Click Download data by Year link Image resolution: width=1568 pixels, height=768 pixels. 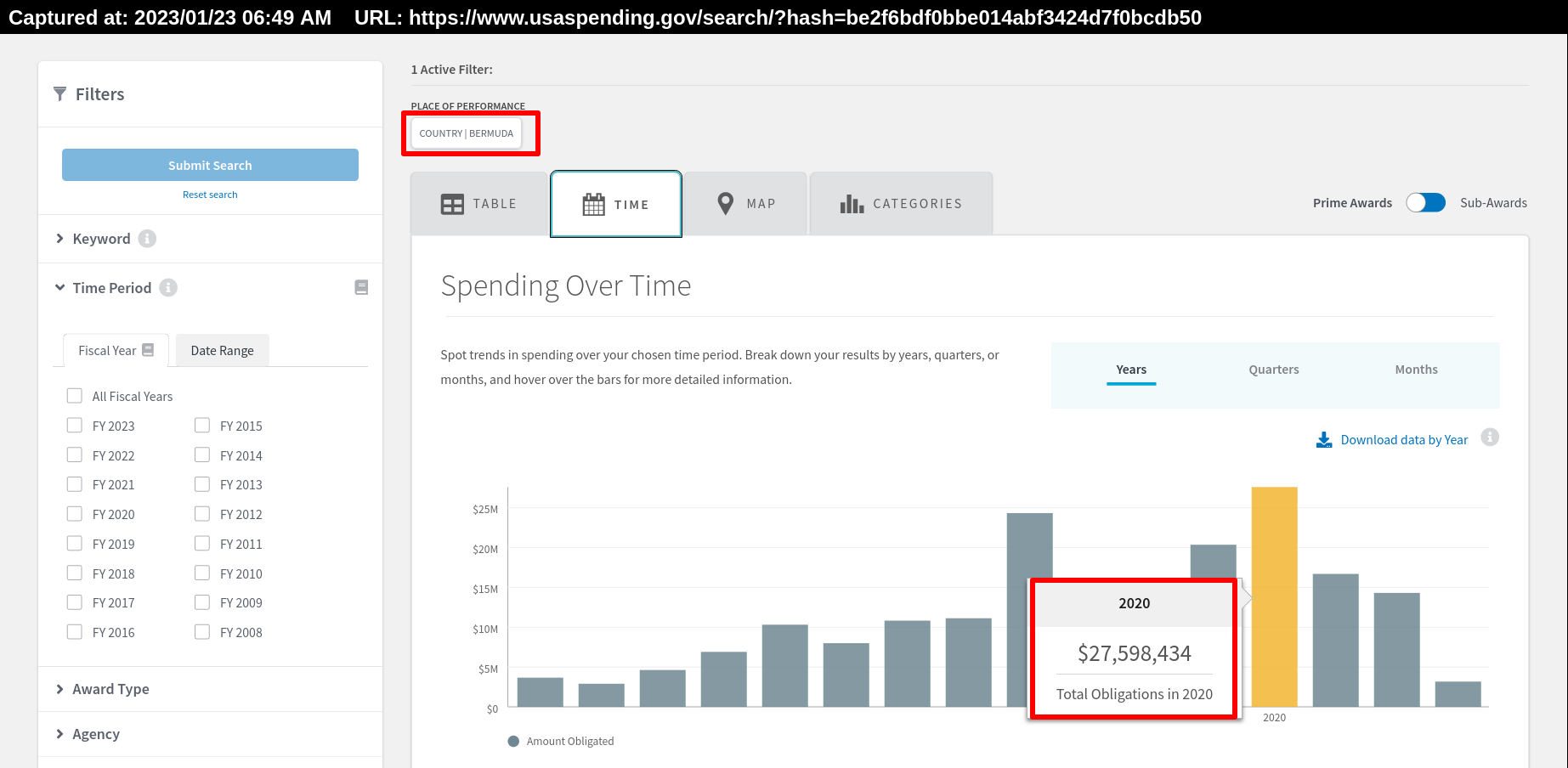(1404, 440)
